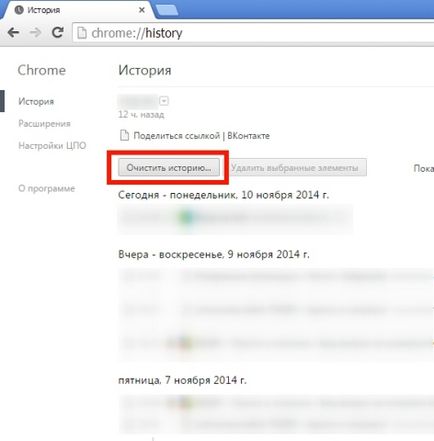This screenshot has height=441, width=434.
Task: Click the 'Вчера - воскресенье, 9 ноября 2014 г.' heading
Action: coord(214,255)
